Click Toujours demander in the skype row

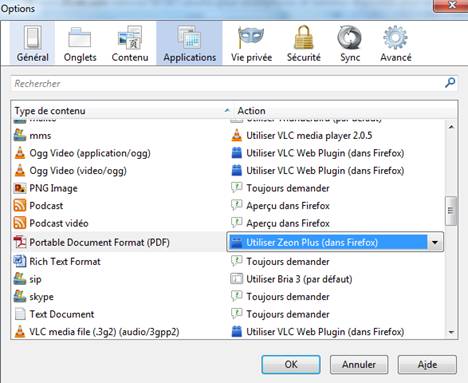point(288,297)
